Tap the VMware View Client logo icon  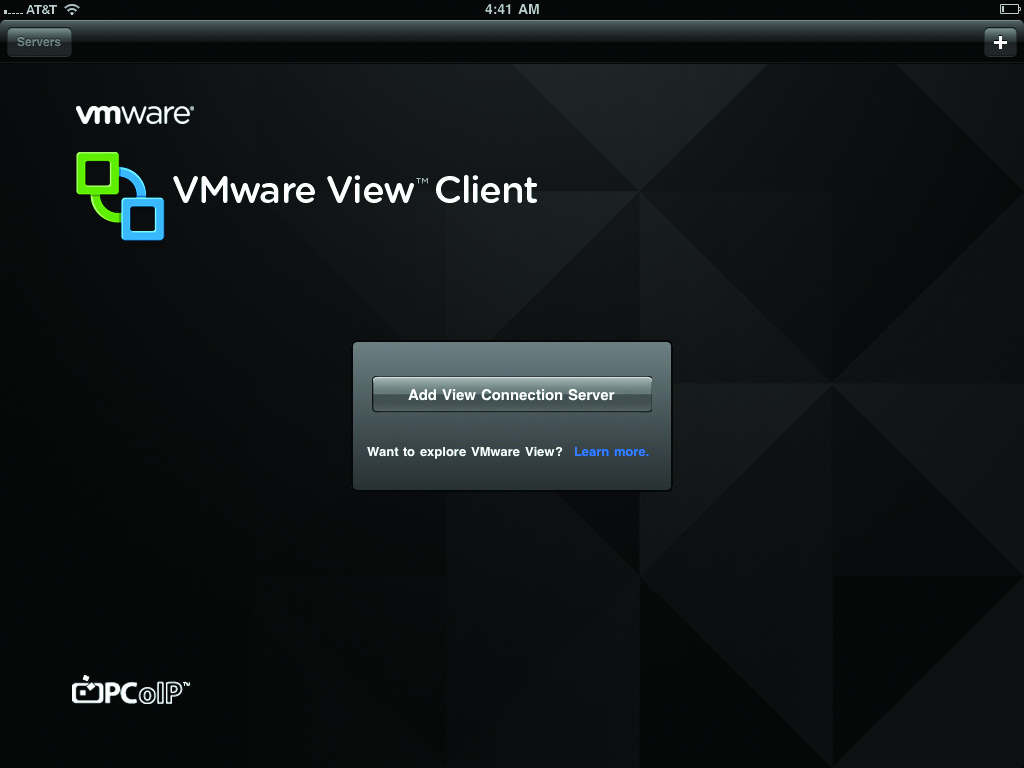pyautogui.click(x=120, y=196)
